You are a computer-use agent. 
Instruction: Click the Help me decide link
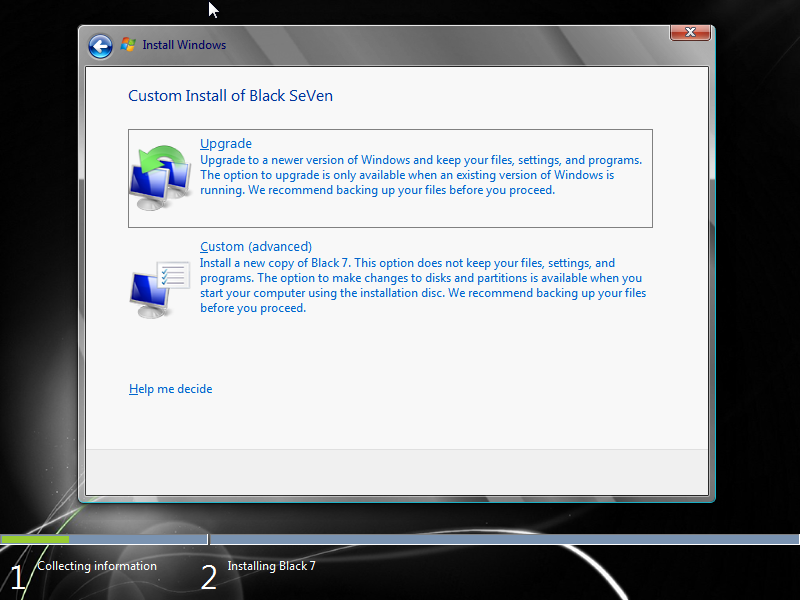[170, 389]
